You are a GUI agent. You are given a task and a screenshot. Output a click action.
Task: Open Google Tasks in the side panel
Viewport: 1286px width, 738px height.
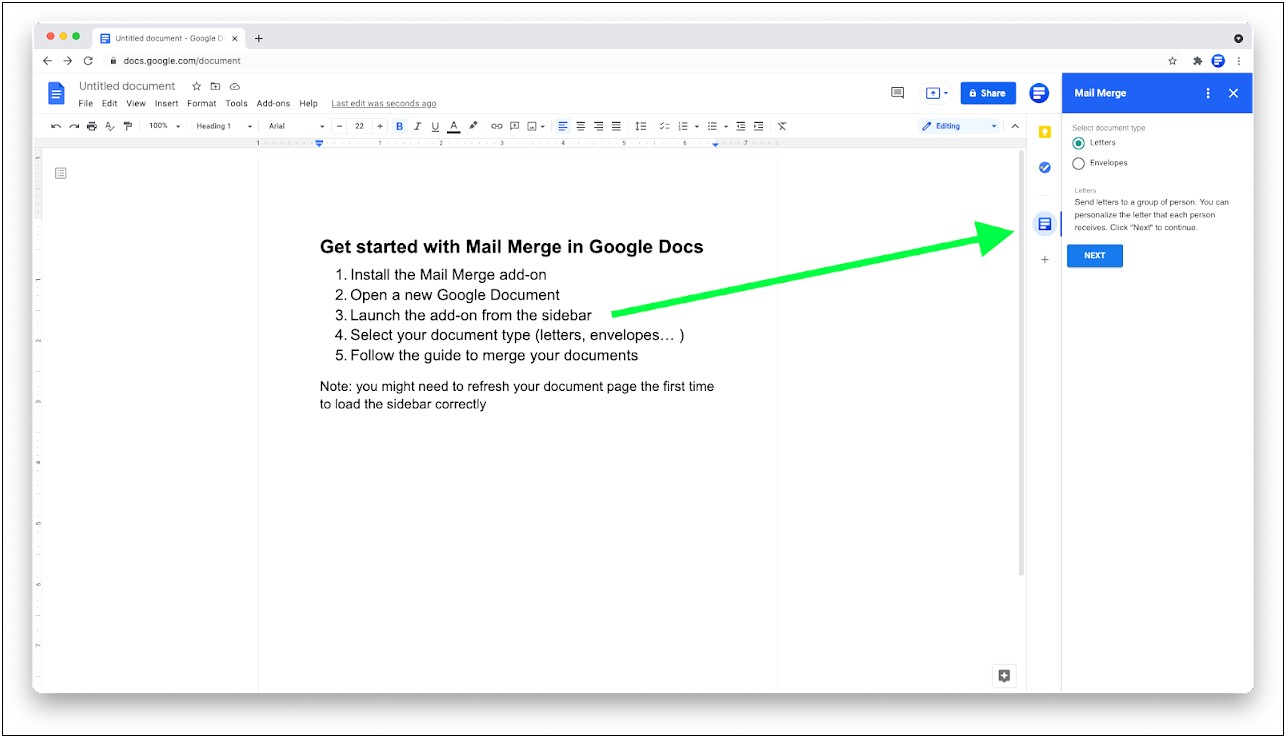coord(1045,167)
